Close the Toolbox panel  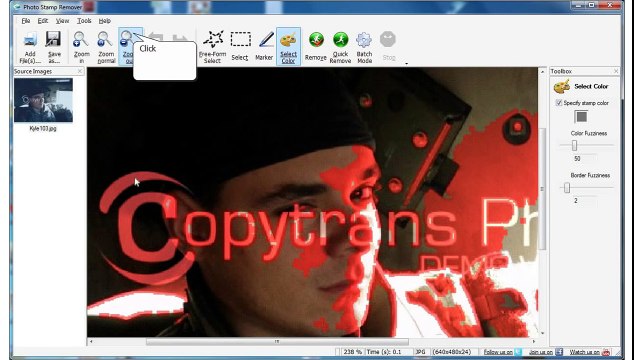(x=616, y=71)
